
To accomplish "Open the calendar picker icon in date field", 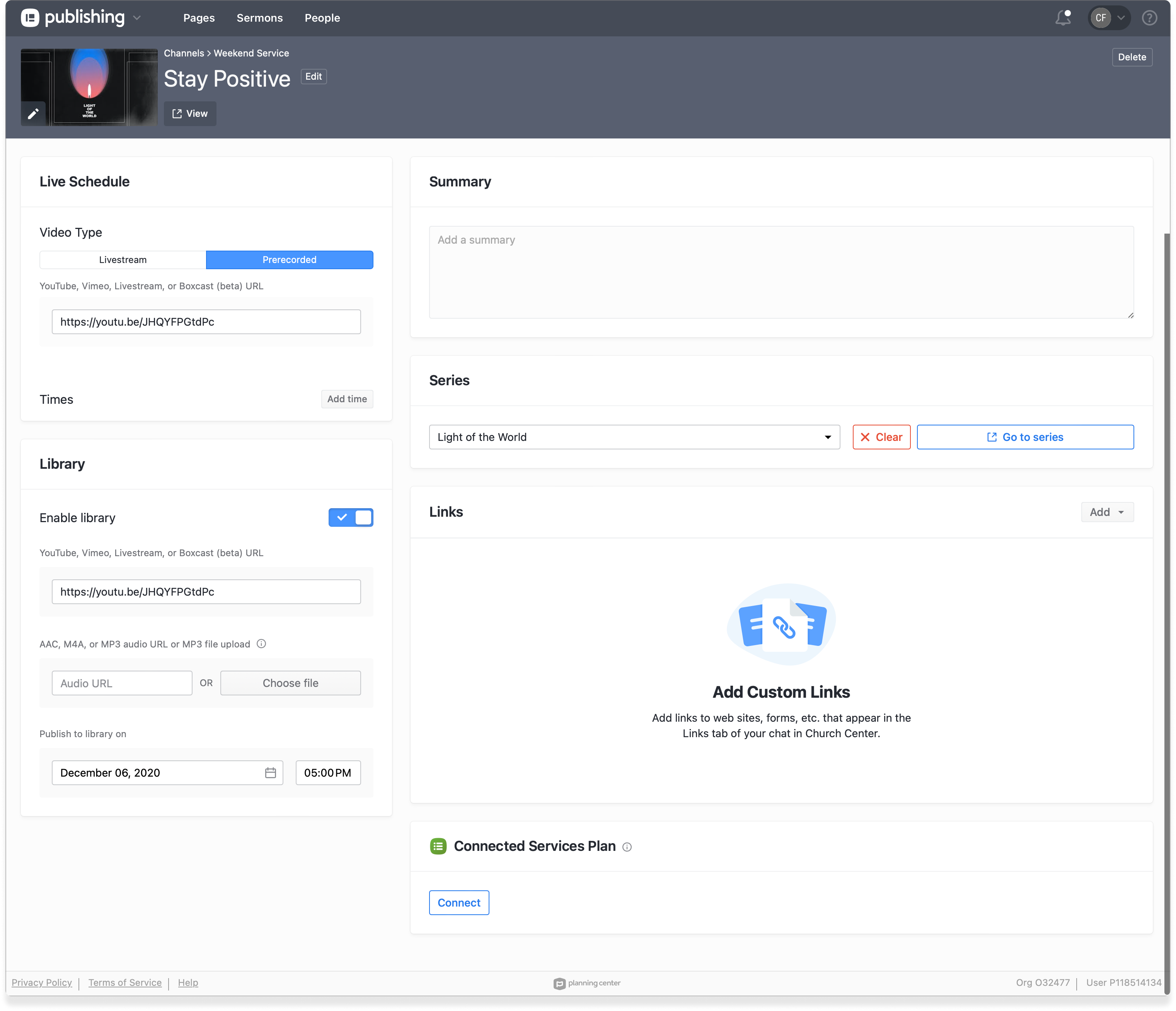I will point(270,772).
